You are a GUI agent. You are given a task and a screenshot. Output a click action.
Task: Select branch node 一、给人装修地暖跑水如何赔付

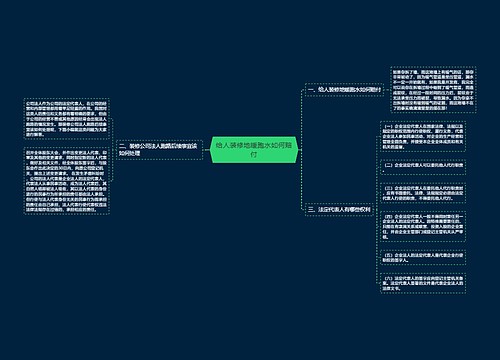344,90
